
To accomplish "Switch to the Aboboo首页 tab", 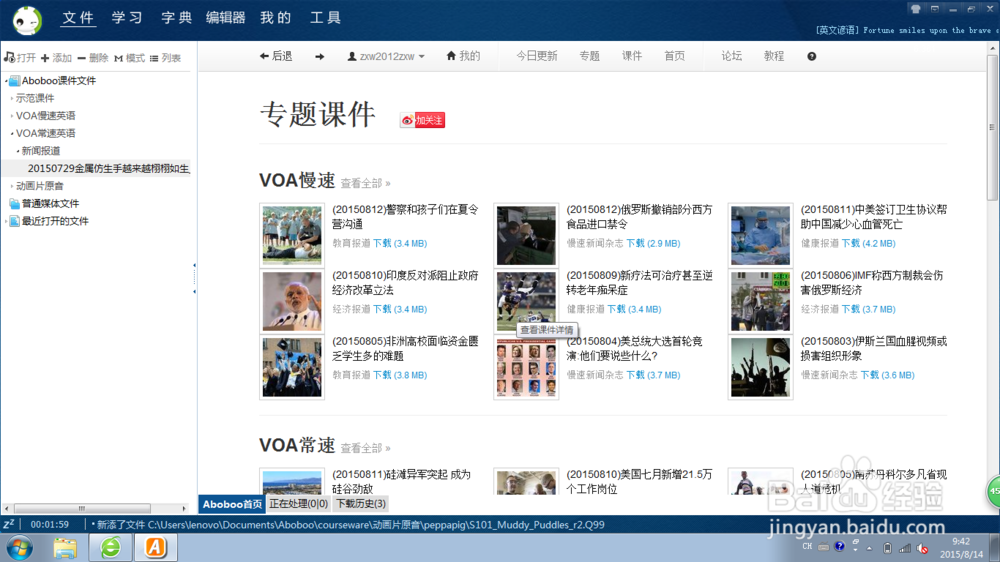I will (x=232, y=504).
